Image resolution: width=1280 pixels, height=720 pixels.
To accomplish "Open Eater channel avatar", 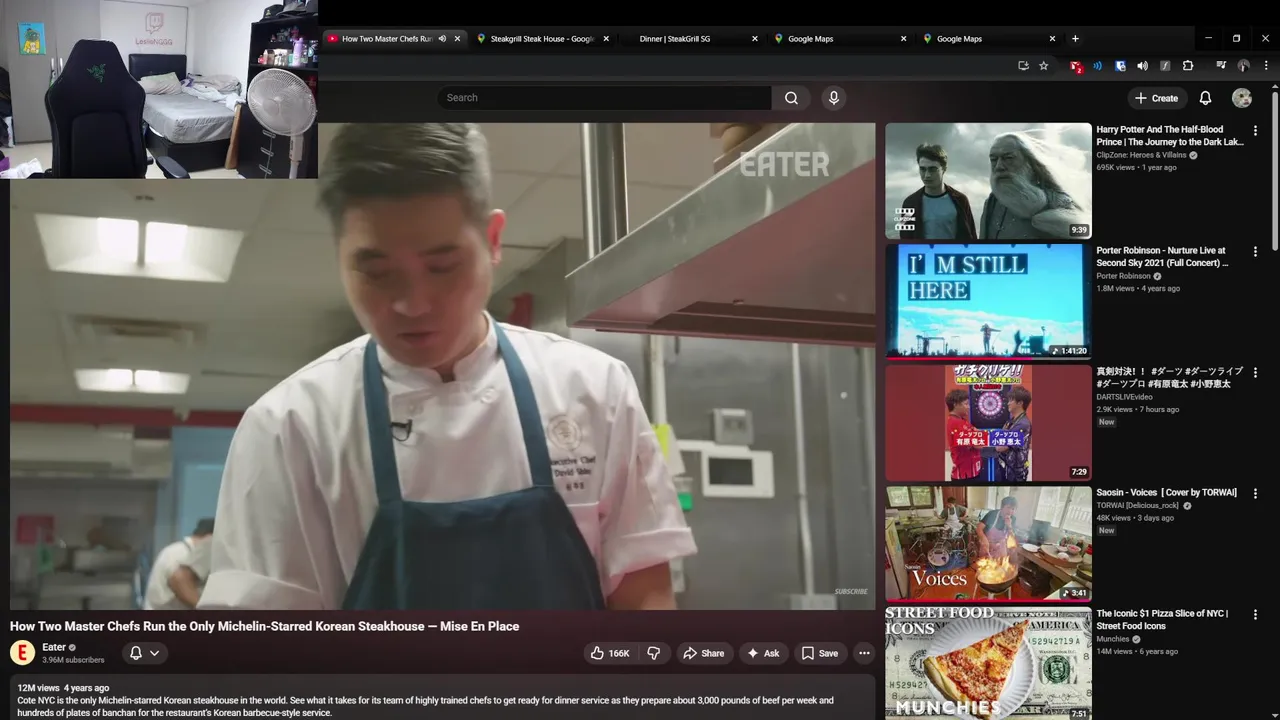I will [x=22, y=653].
